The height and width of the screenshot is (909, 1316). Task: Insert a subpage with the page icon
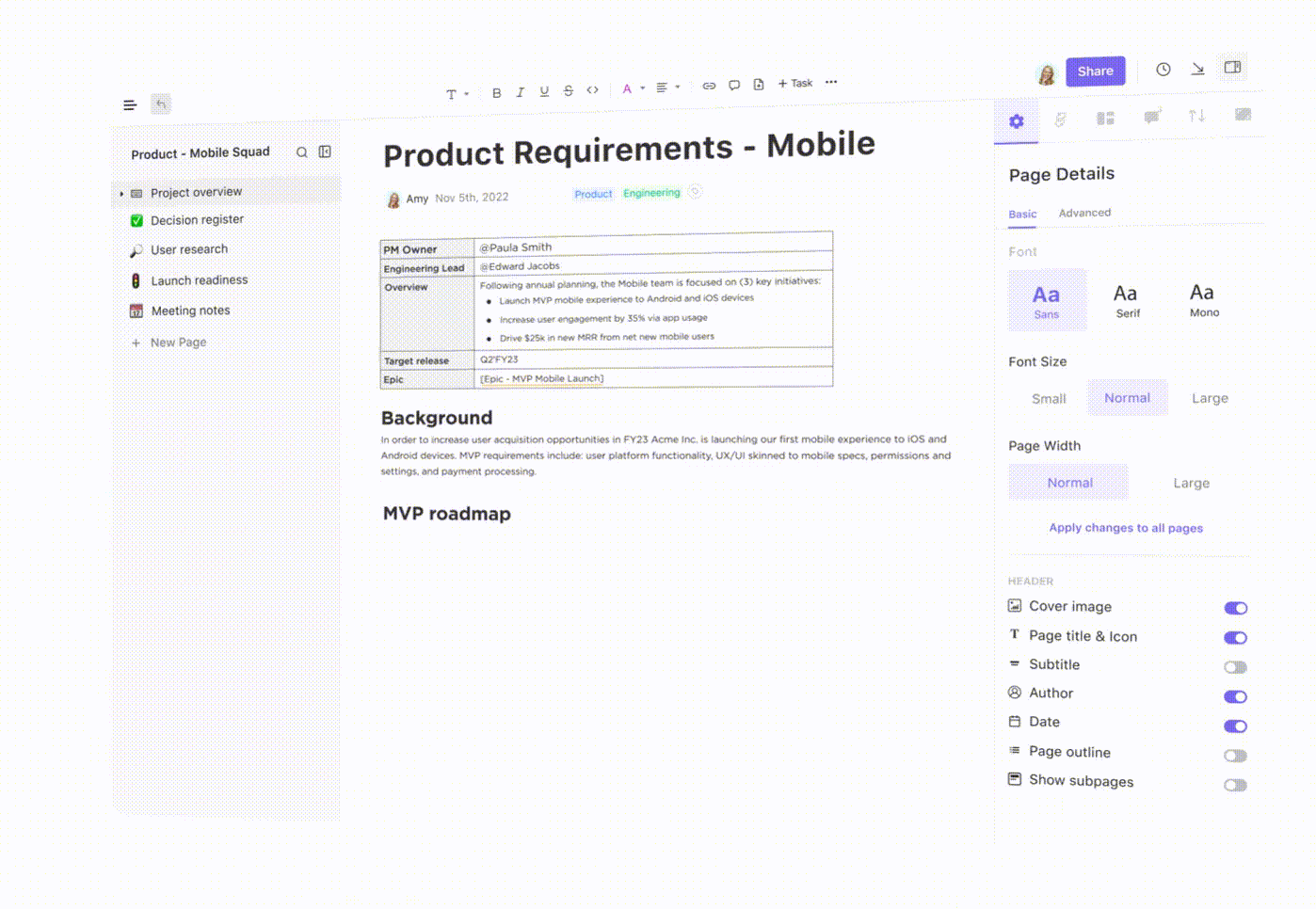pos(759,84)
